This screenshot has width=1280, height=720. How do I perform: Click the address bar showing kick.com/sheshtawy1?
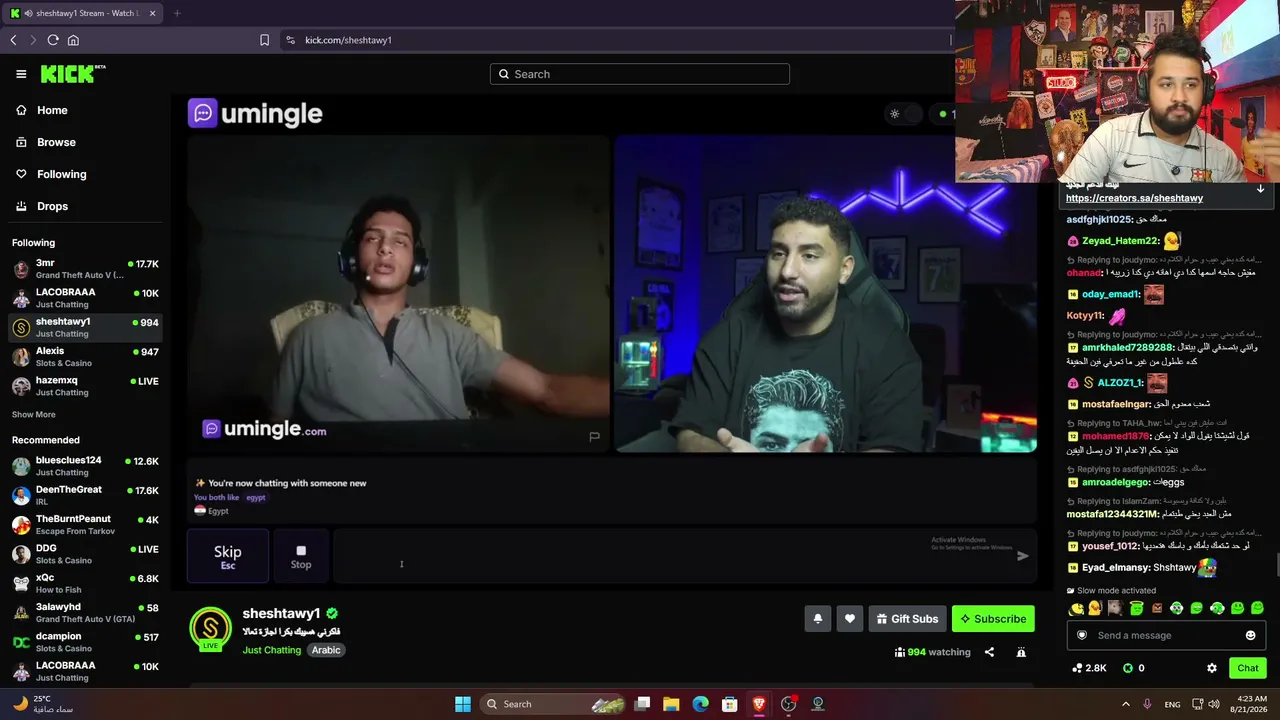615,40
